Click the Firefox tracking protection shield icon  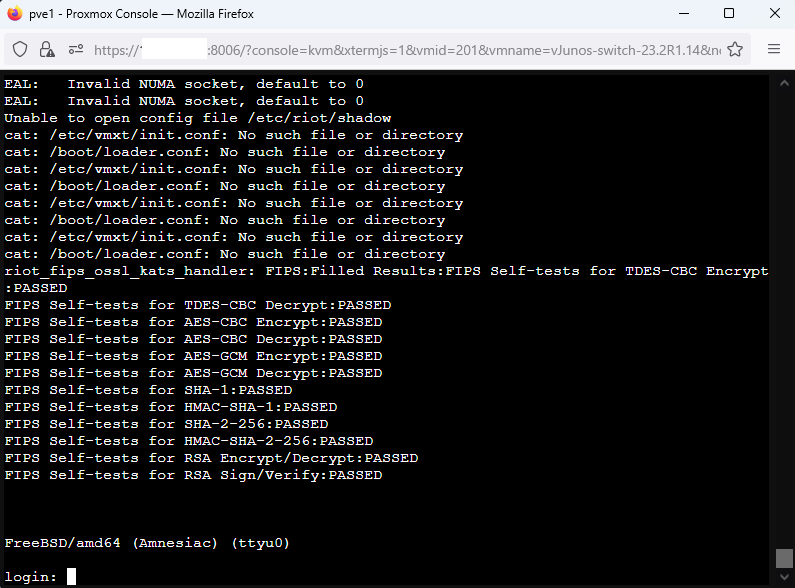click(x=20, y=50)
